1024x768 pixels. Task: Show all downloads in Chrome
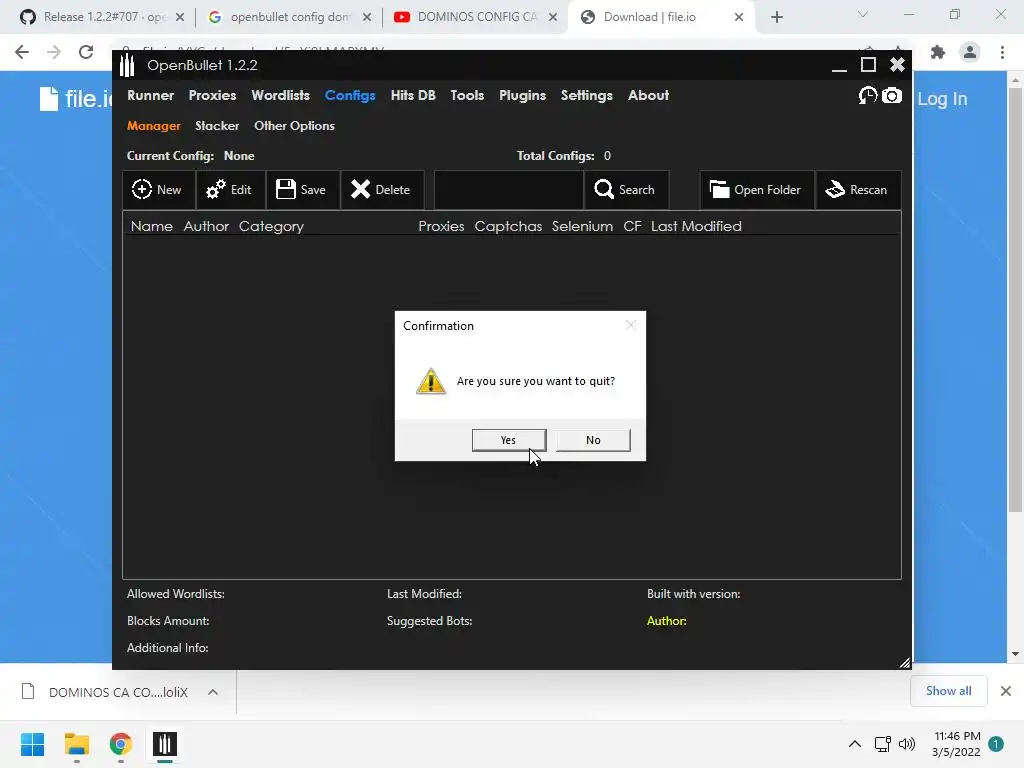point(948,691)
